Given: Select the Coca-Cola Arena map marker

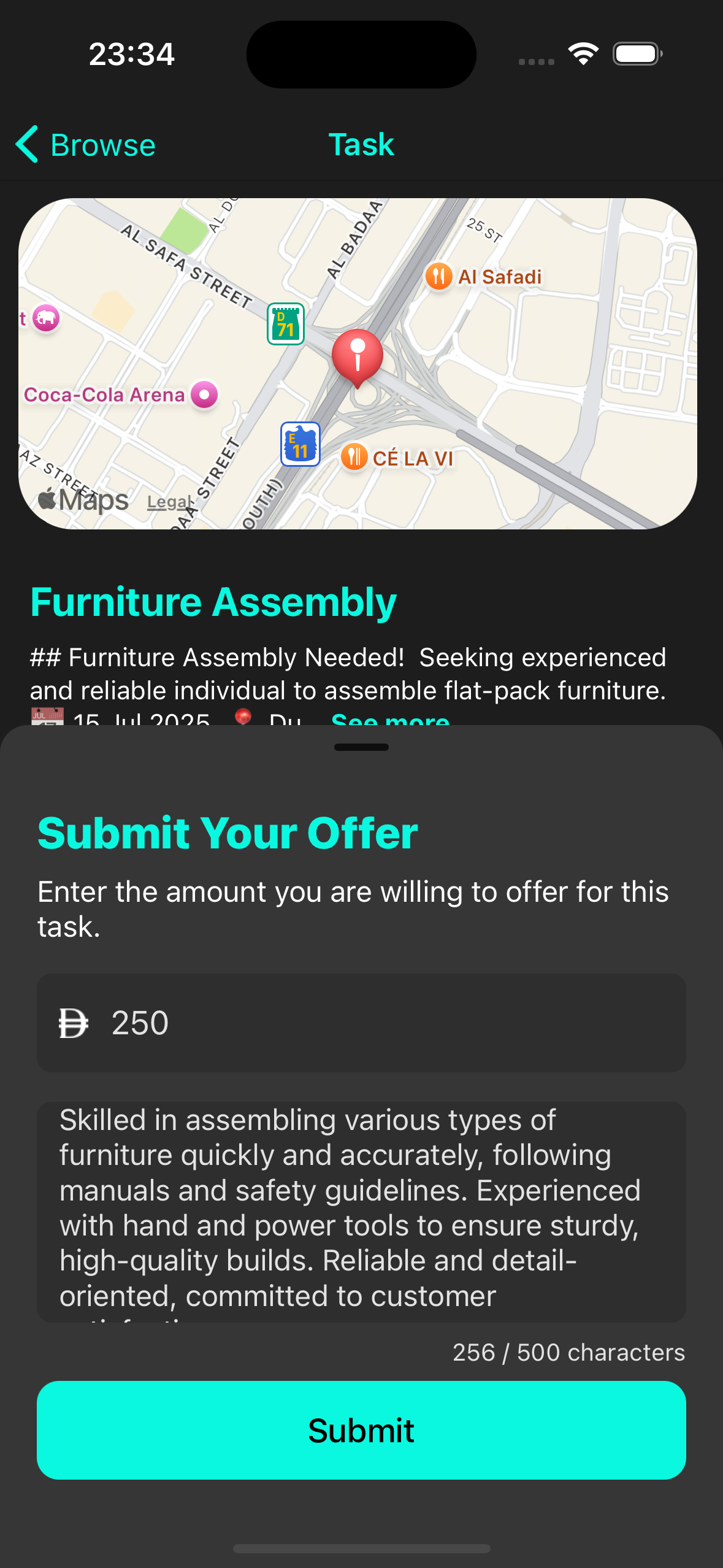Looking at the screenshot, I should [x=204, y=394].
